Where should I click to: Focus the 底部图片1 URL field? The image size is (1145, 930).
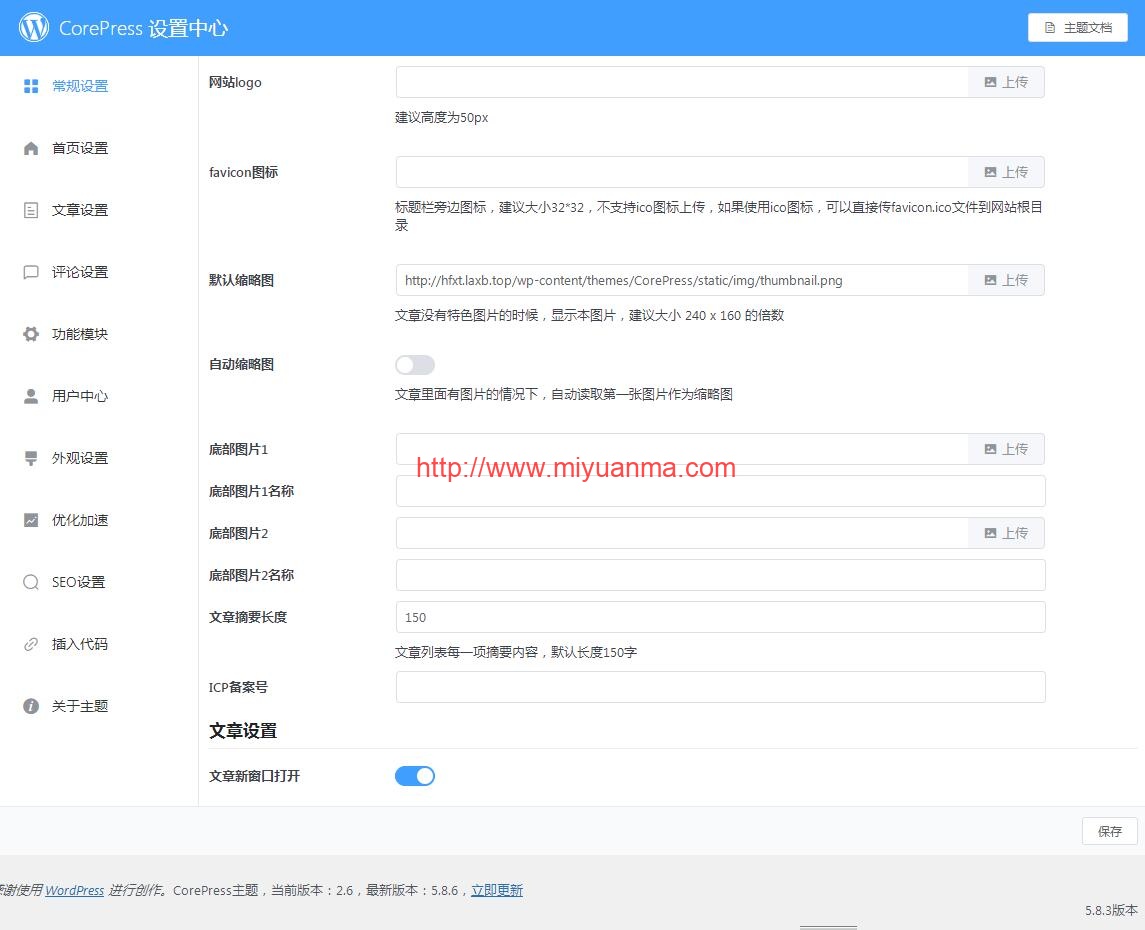point(682,449)
